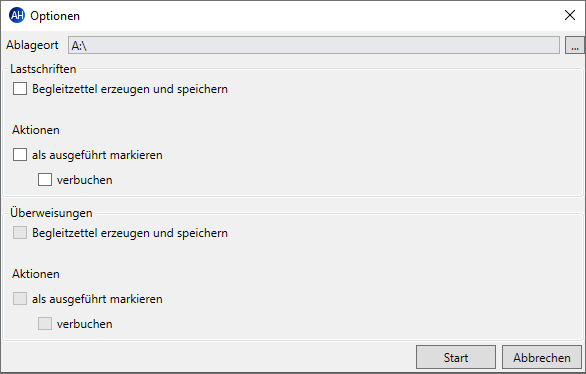The width and height of the screenshot is (586, 374).
Task: Click the 'Optionen' window title text
Action: point(55,16)
